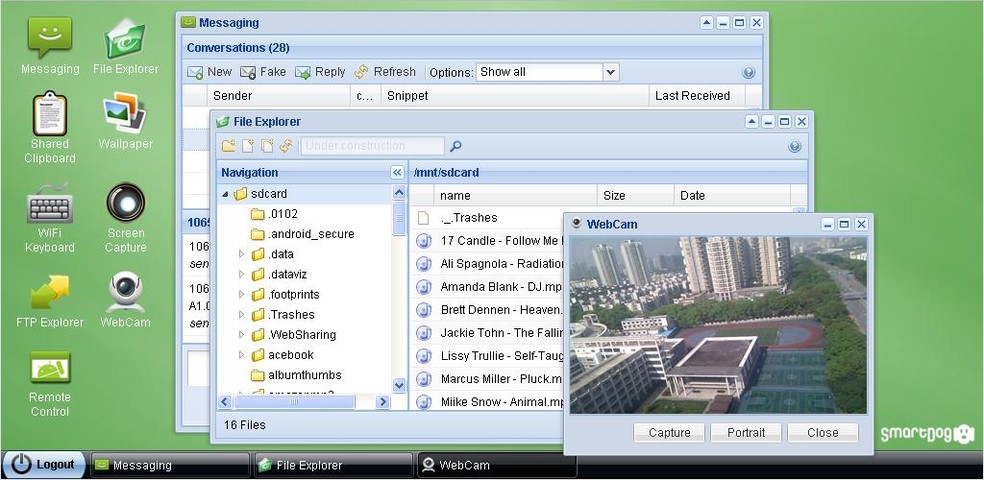Click the Capture button in WebCam
This screenshot has height=480, width=984.
point(669,433)
